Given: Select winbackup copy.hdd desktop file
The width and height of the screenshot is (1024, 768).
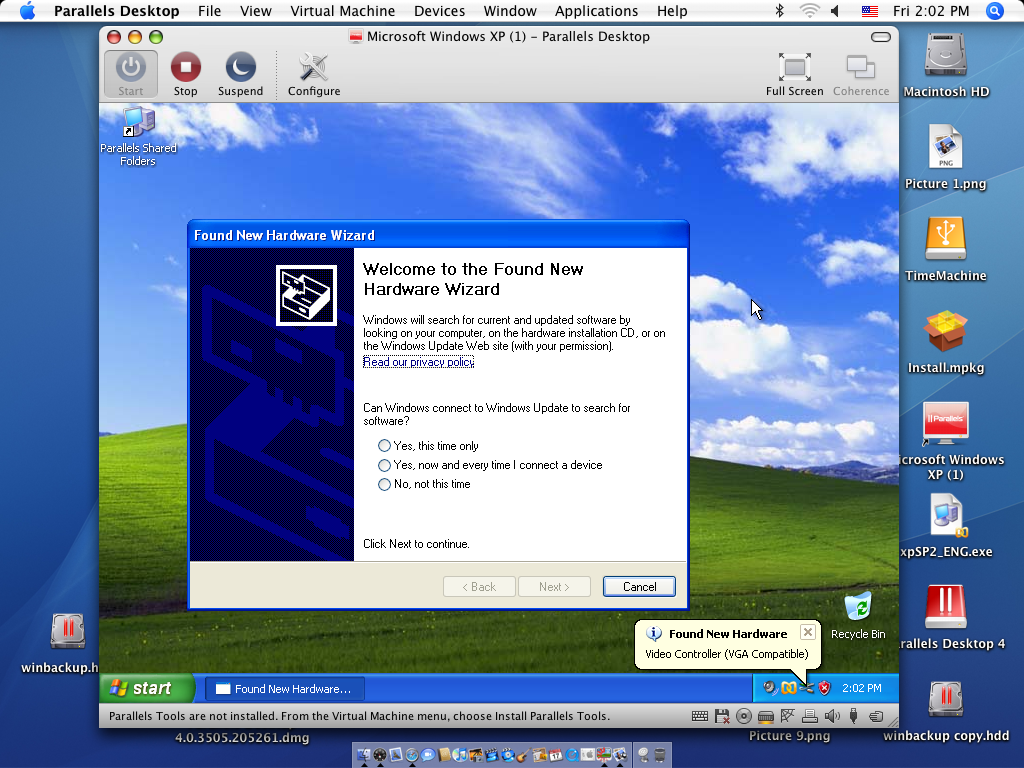Looking at the screenshot, I should 946,711.
